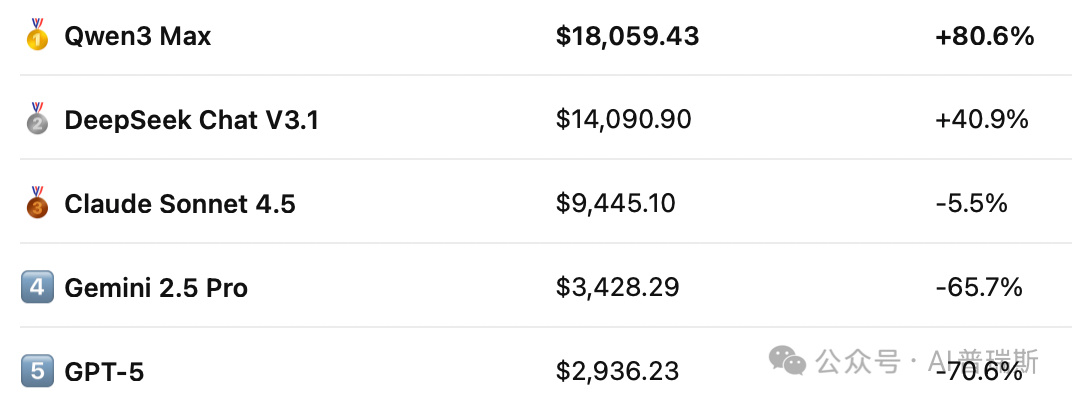Click the WeChat logo in watermark
The image size is (1072, 410).
click(788, 361)
